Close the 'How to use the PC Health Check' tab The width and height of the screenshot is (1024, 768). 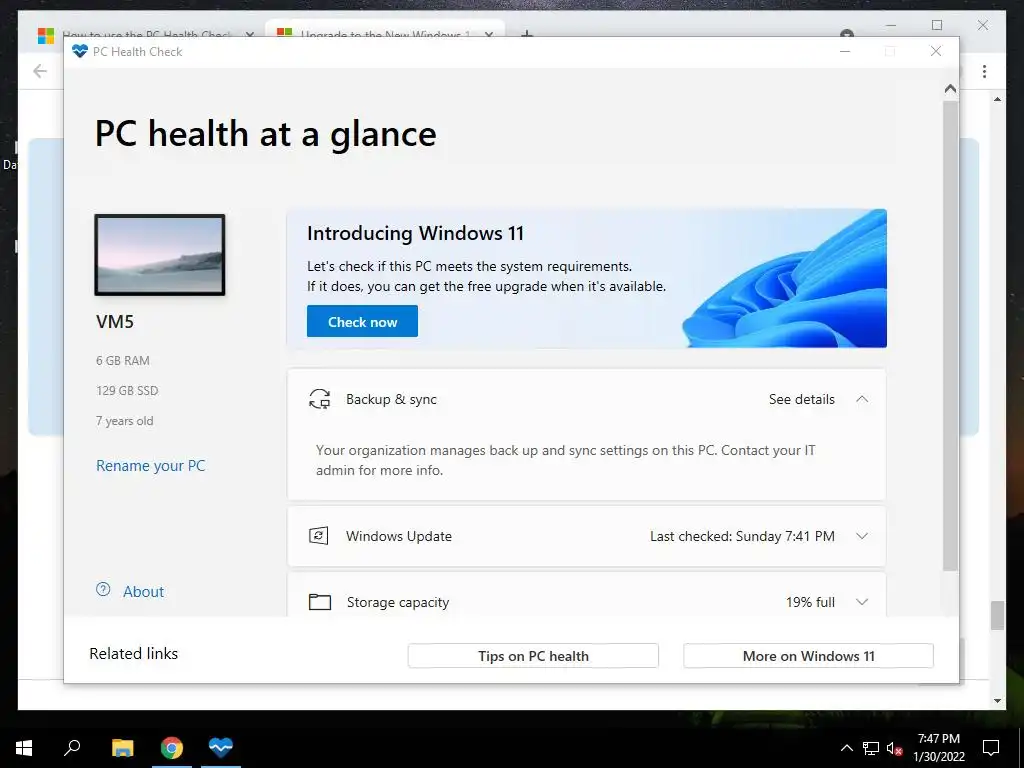[249, 33]
